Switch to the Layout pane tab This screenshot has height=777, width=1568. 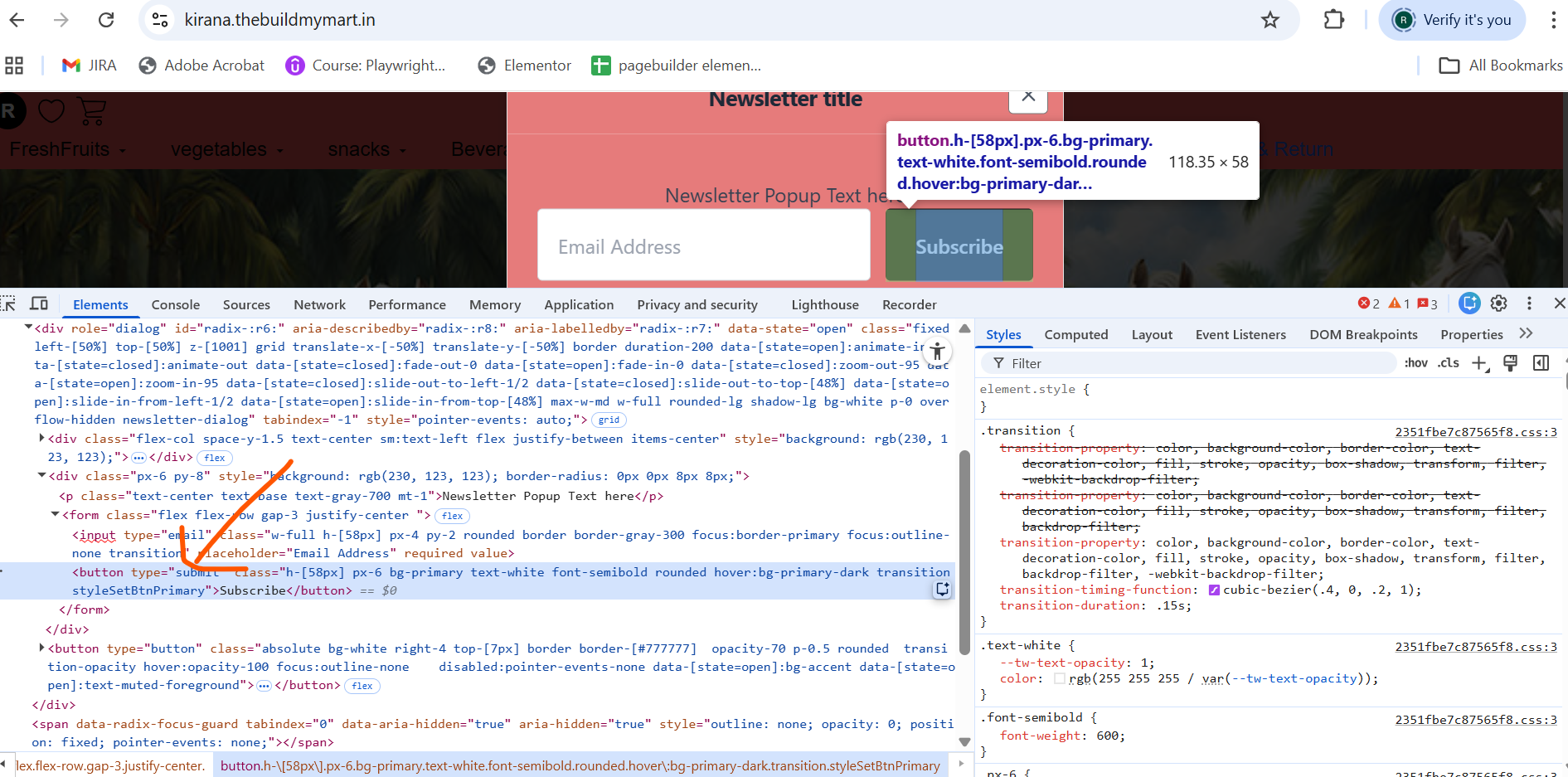coord(1152,335)
